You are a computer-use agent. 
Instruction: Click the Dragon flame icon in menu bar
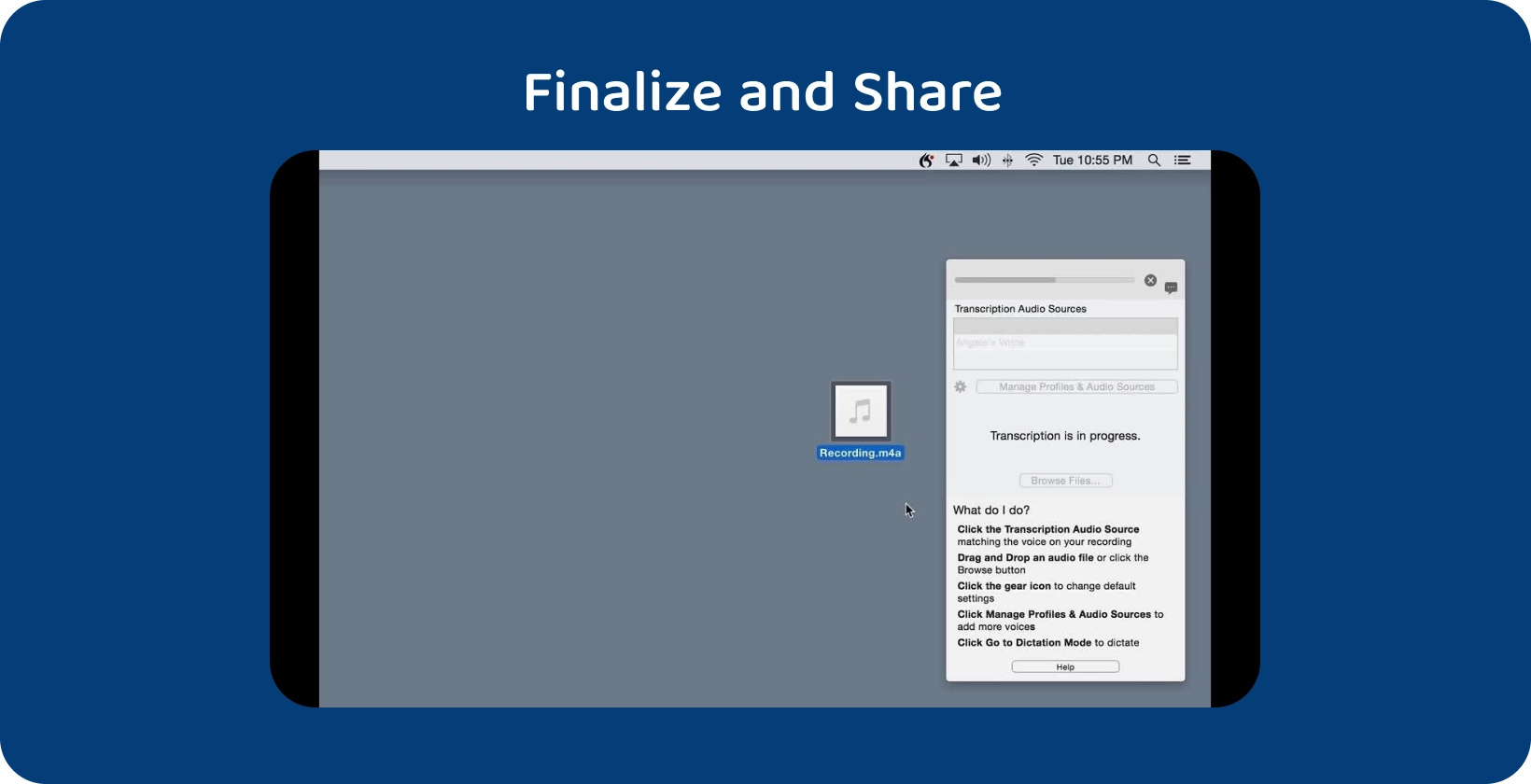click(x=926, y=161)
